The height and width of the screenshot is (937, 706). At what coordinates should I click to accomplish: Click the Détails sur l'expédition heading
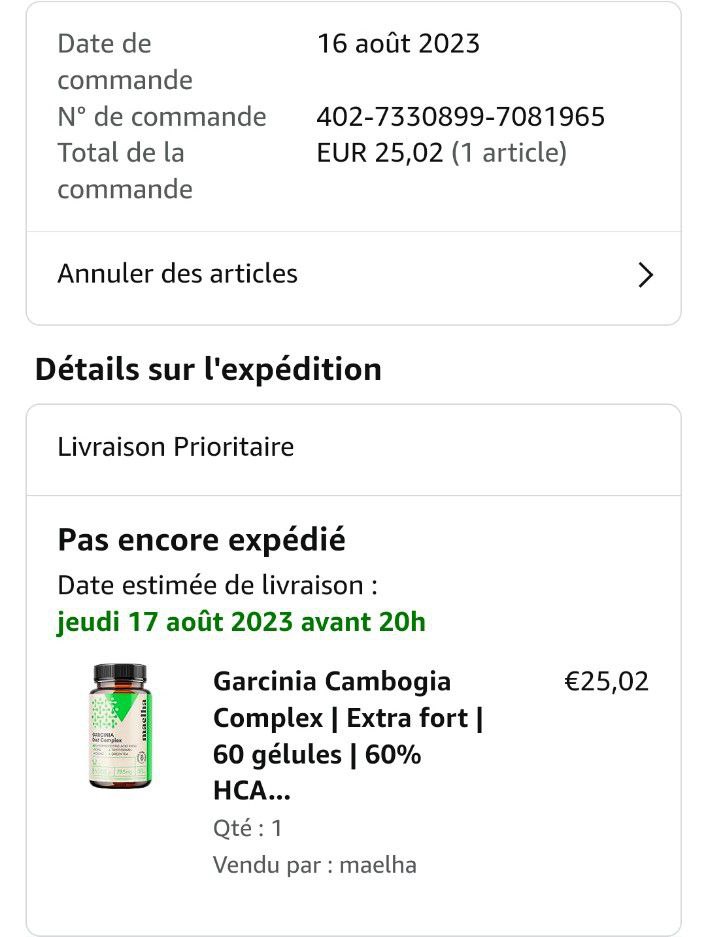(208, 369)
